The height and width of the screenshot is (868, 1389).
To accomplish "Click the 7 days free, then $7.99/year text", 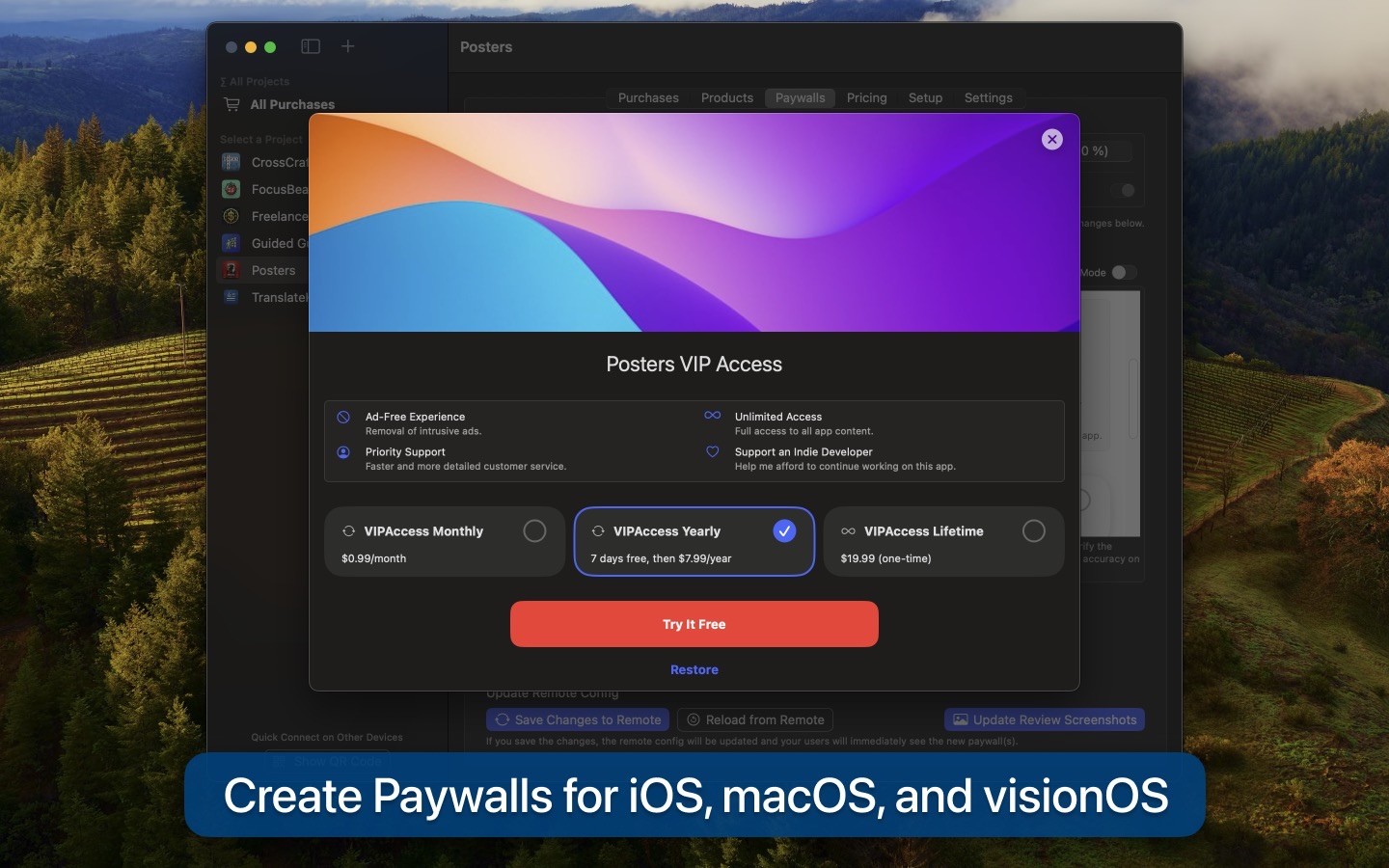I will click(661, 558).
